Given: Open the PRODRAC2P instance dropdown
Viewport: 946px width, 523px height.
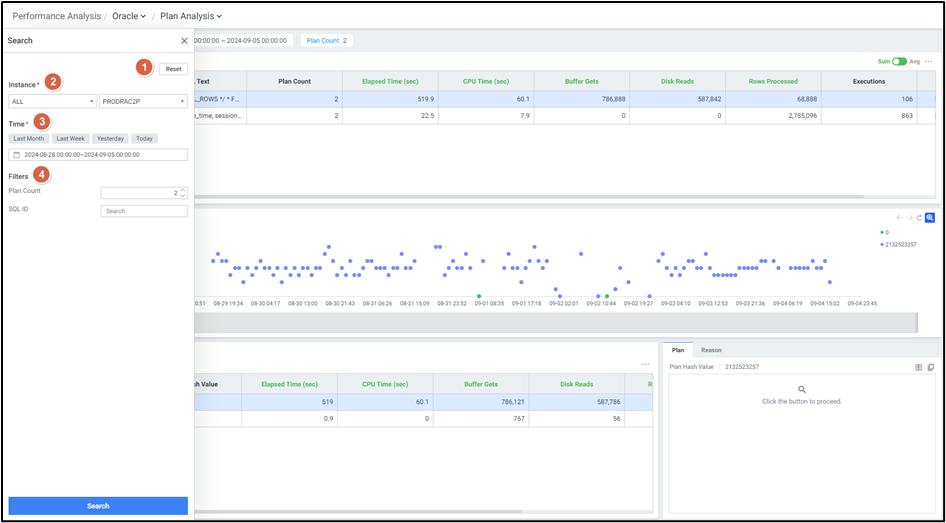Looking at the screenshot, I should click(143, 101).
